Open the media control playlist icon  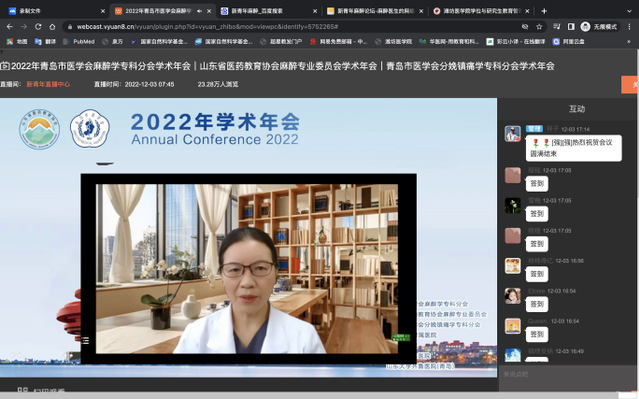click(557, 26)
